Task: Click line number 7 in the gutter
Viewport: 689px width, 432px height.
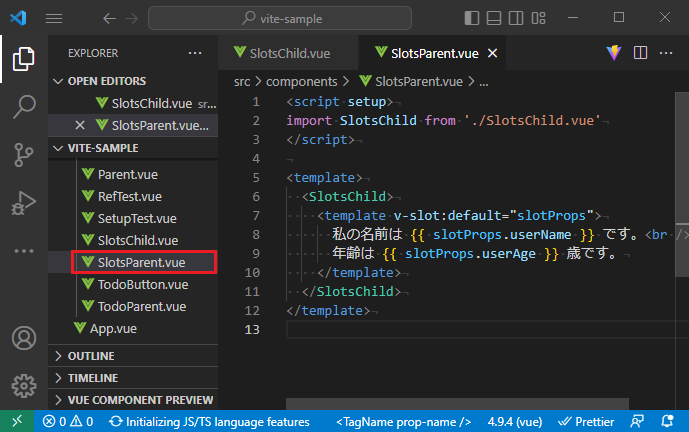Action: (256, 215)
